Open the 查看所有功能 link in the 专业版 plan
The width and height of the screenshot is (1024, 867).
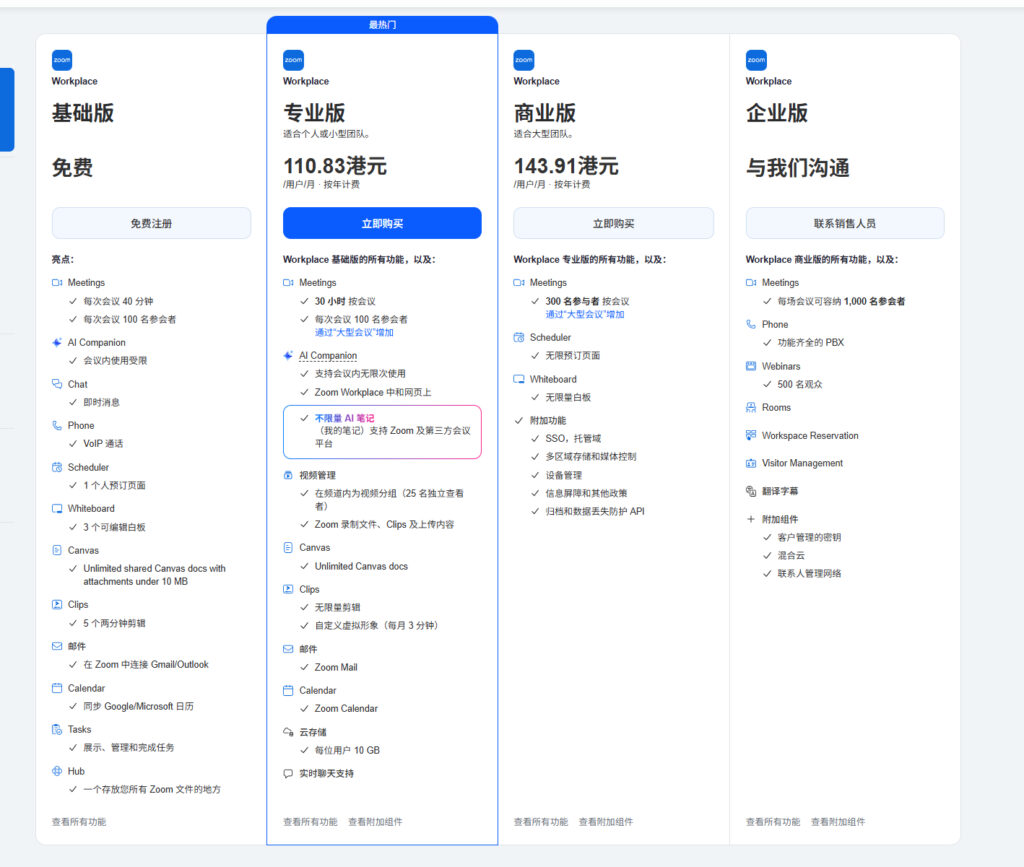[x=310, y=822]
